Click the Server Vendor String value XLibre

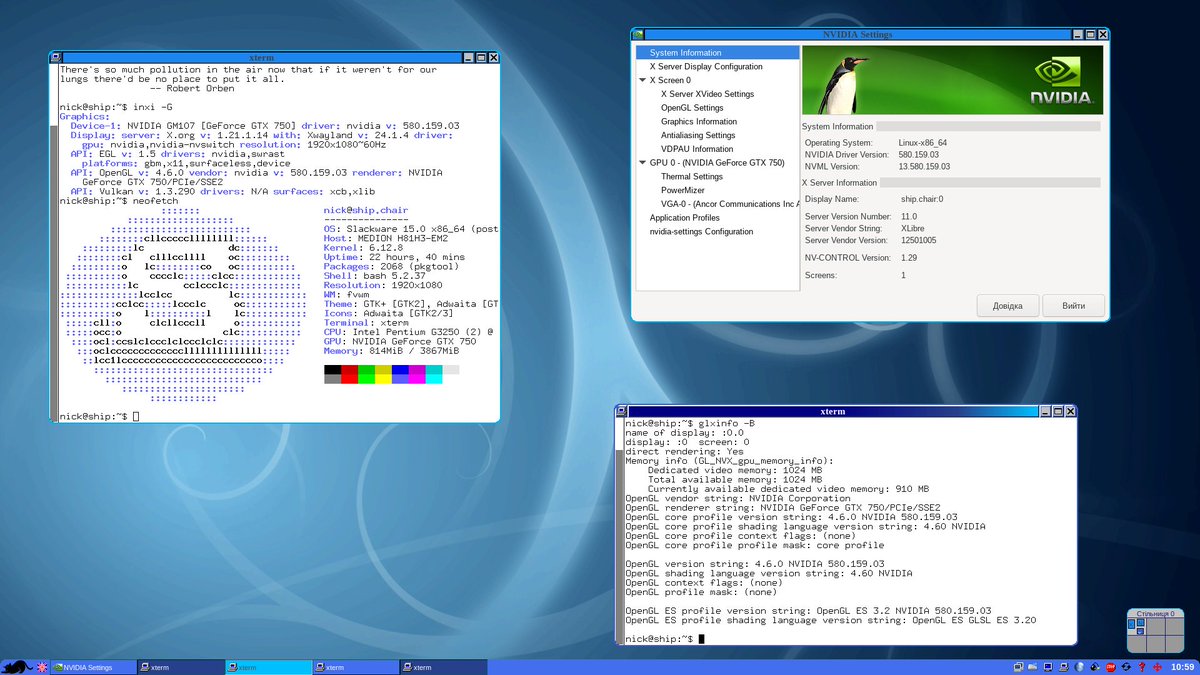coord(912,228)
